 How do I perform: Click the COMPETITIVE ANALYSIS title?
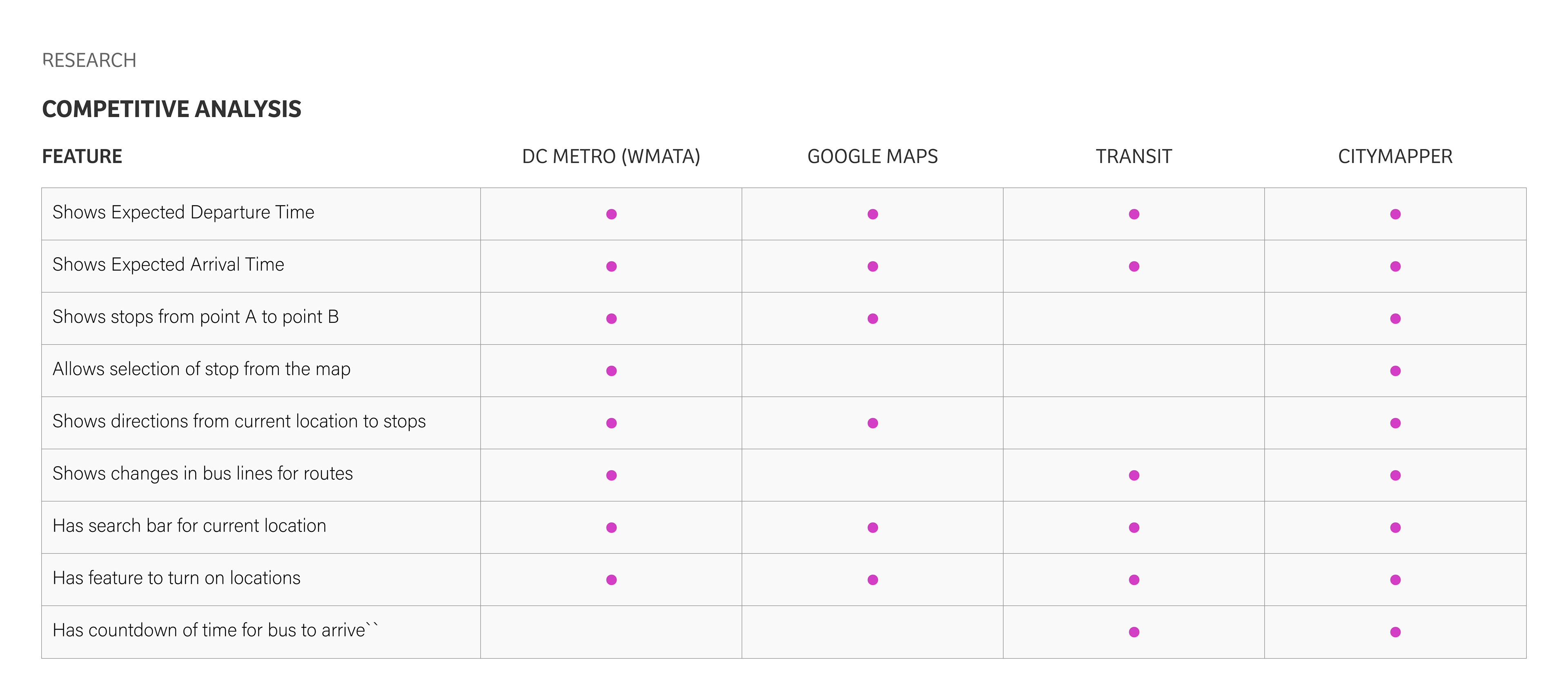click(171, 109)
